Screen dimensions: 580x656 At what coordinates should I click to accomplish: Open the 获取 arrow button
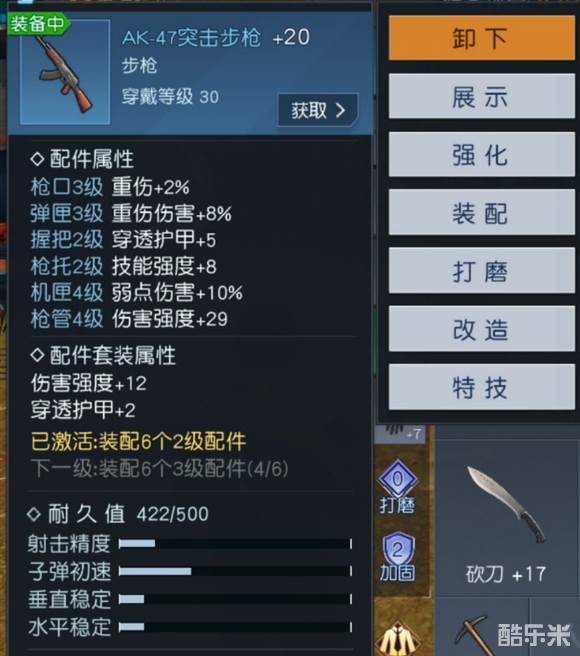pos(318,110)
